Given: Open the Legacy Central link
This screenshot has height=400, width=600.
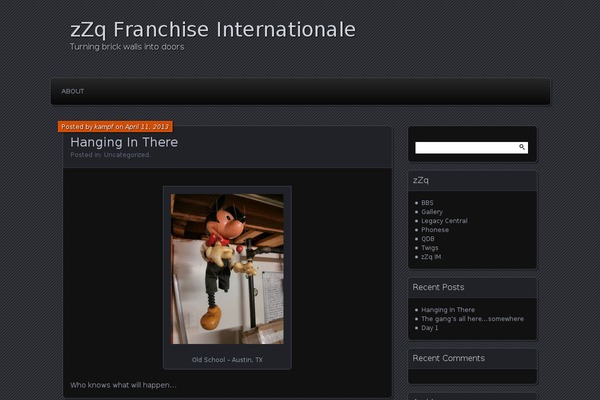Looking at the screenshot, I should point(444,221).
